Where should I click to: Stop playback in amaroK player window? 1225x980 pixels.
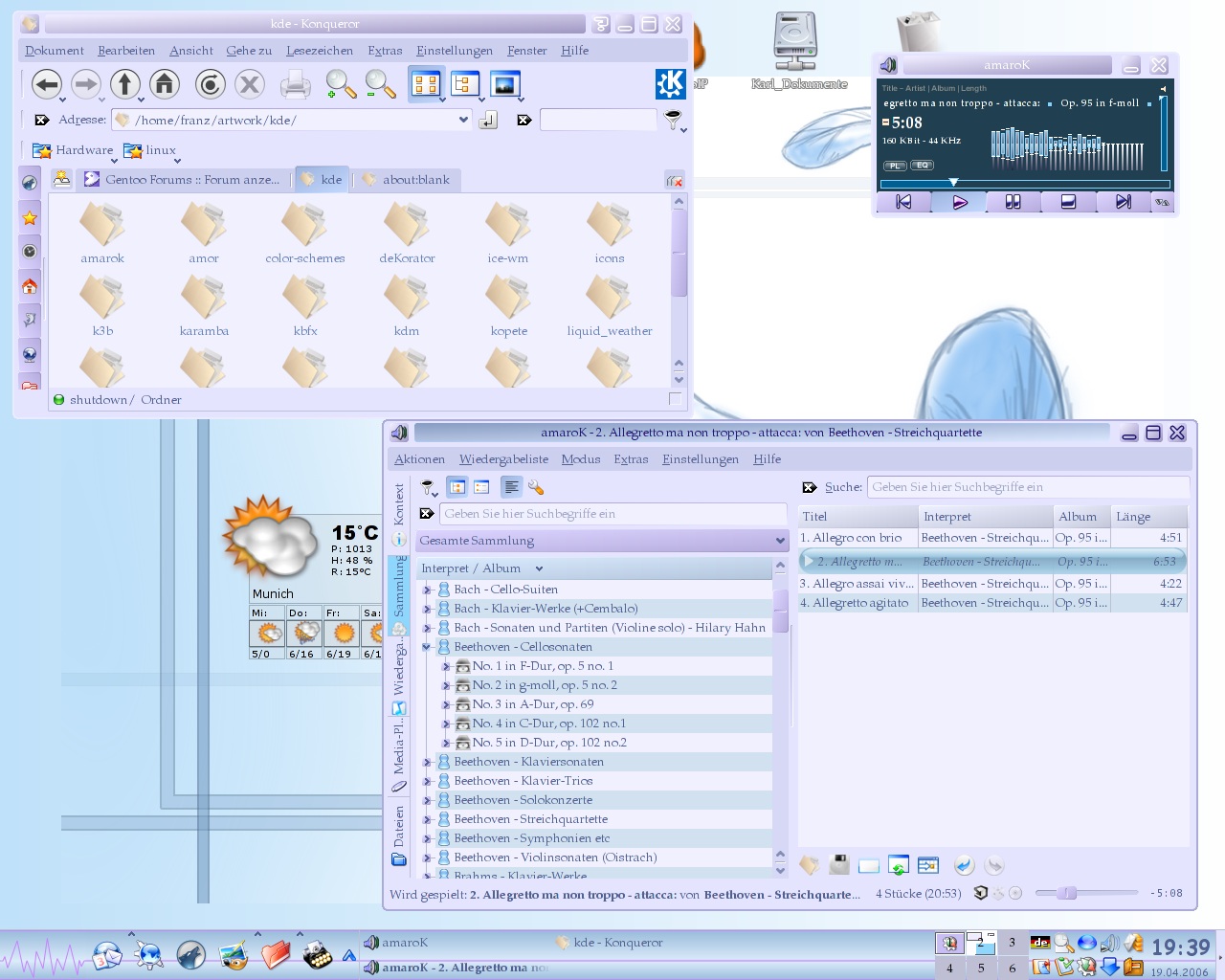(1068, 202)
